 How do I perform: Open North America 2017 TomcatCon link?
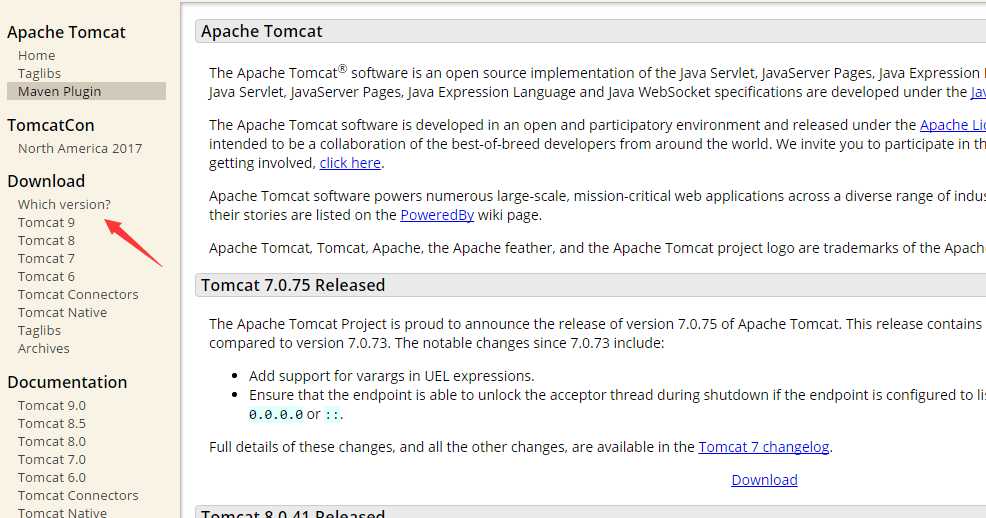click(x=80, y=148)
